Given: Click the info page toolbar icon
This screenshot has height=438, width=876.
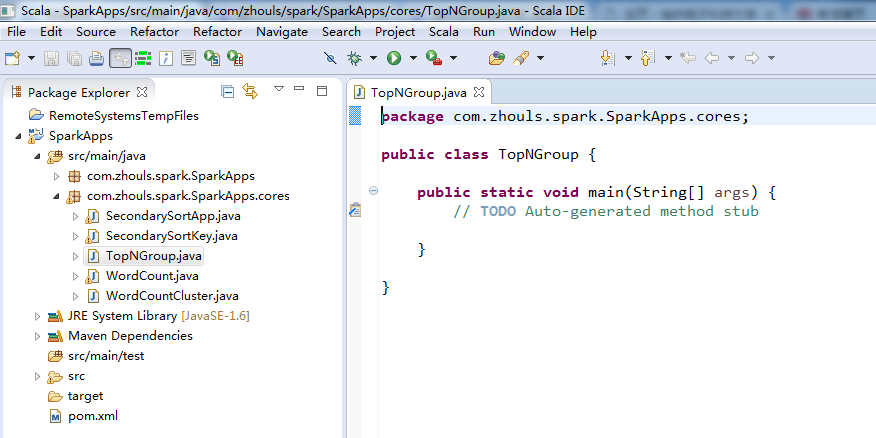Looking at the screenshot, I should pyautogui.click(x=166, y=58).
